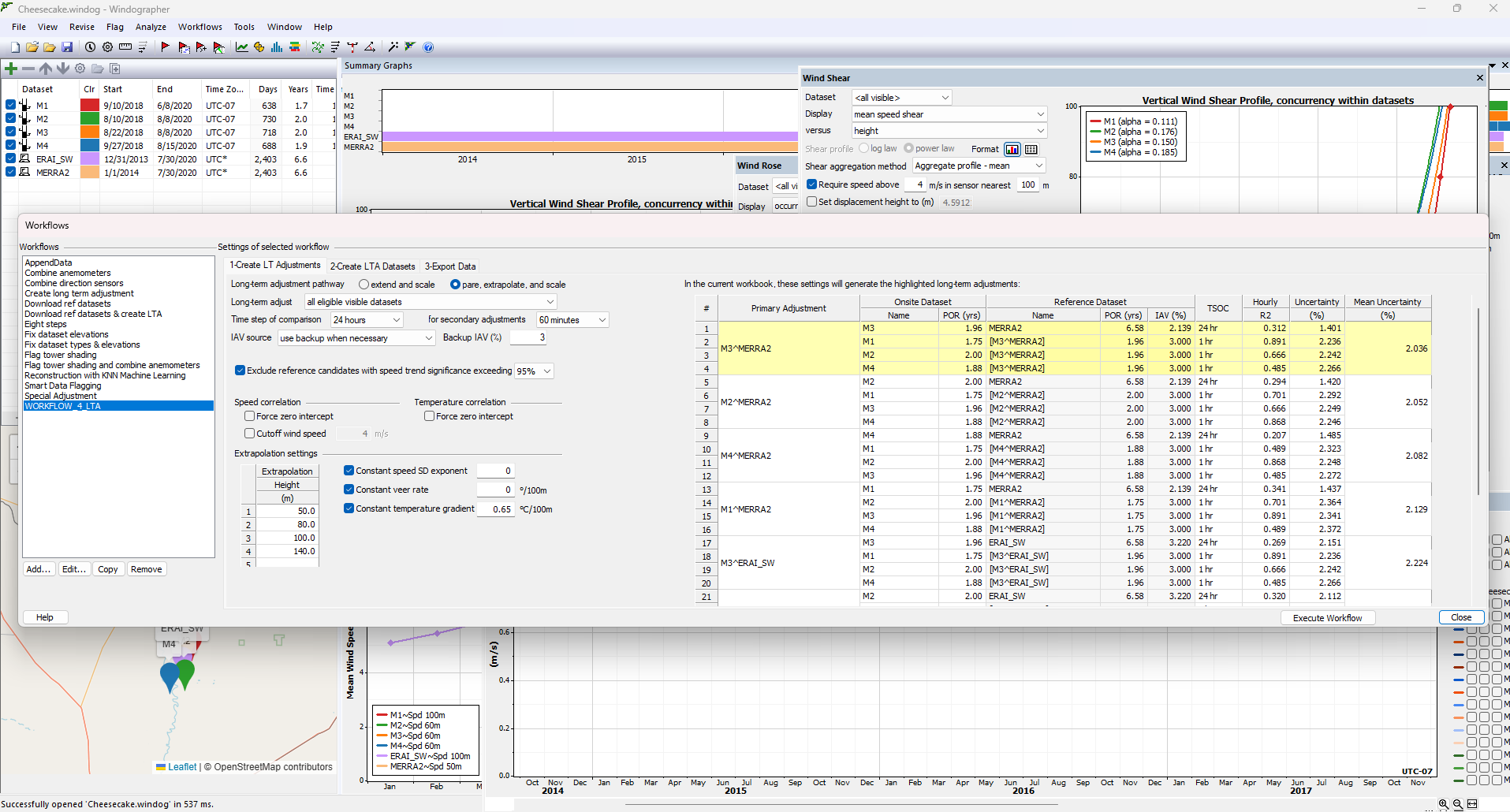Click the Execute Workflow button
Screen dimensions: 1510x812
click(x=1327, y=618)
